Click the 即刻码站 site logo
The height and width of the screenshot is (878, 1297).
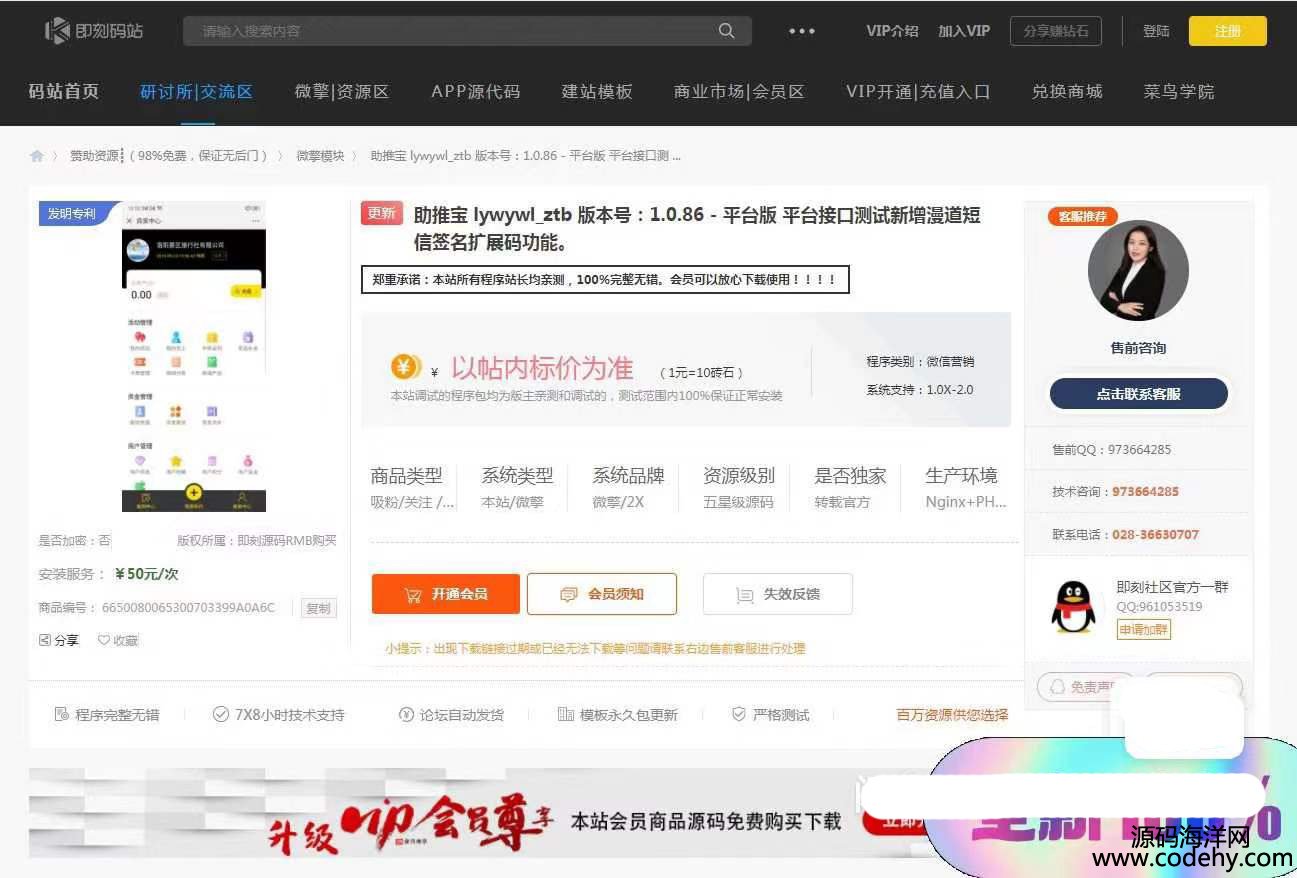(94, 31)
